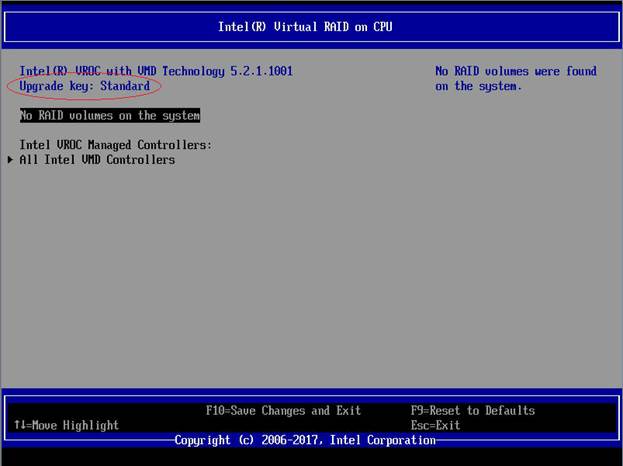The image size is (623, 466).
Task: Select the Upgrade key label
Action: point(56,86)
